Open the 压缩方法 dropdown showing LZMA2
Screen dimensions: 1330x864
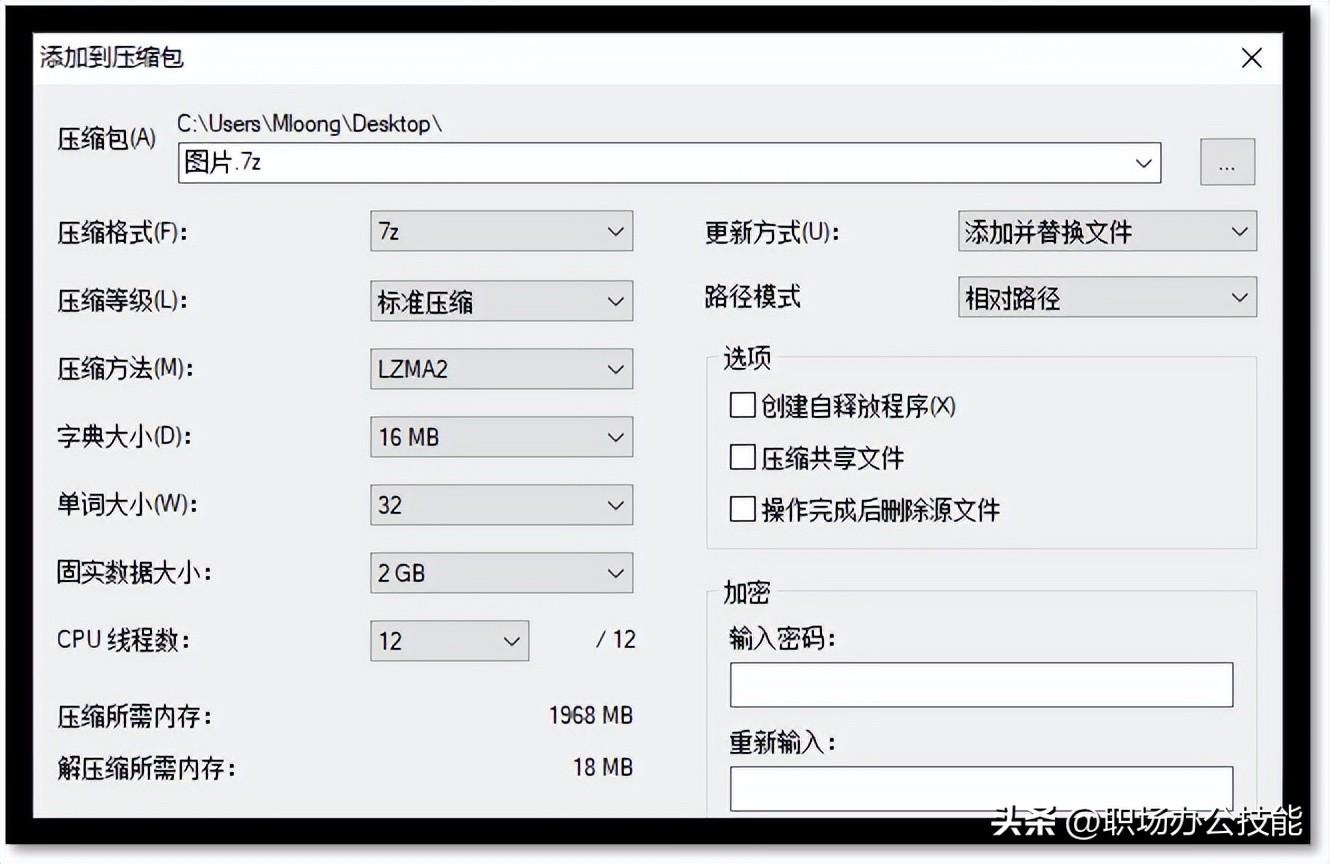coord(501,368)
